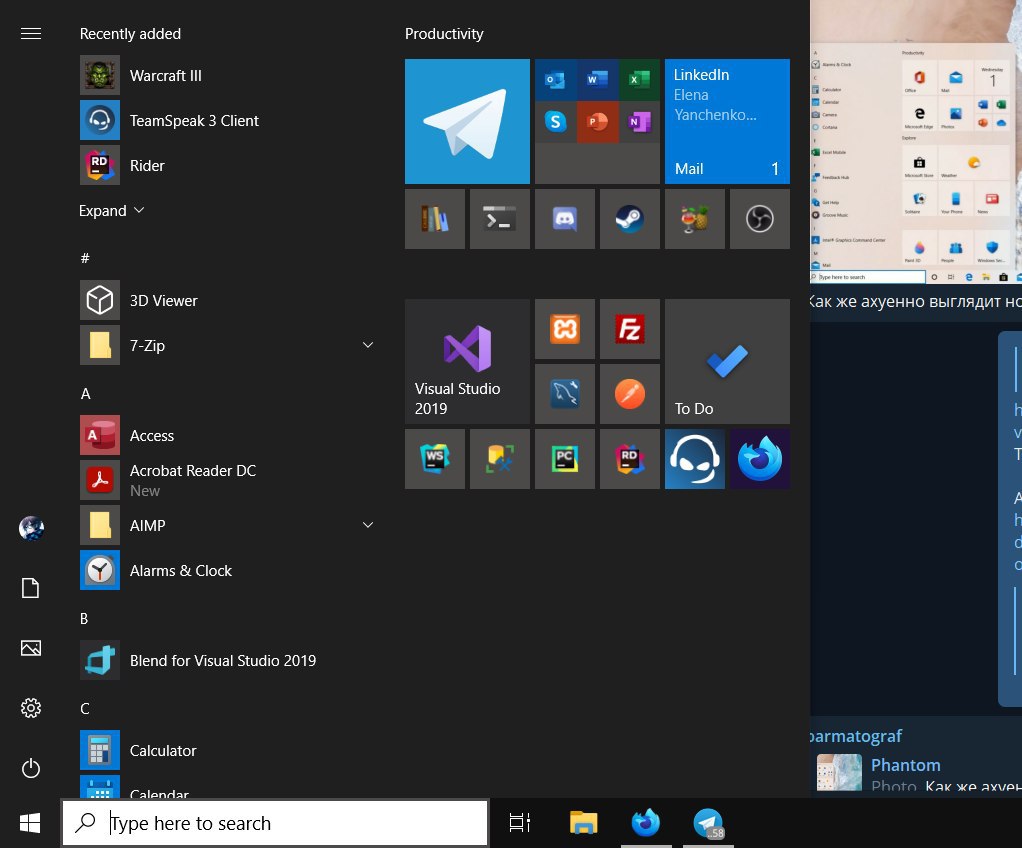The image size is (1022, 848).
Task: Open the TeamSpeak headset tile
Action: click(695, 459)
